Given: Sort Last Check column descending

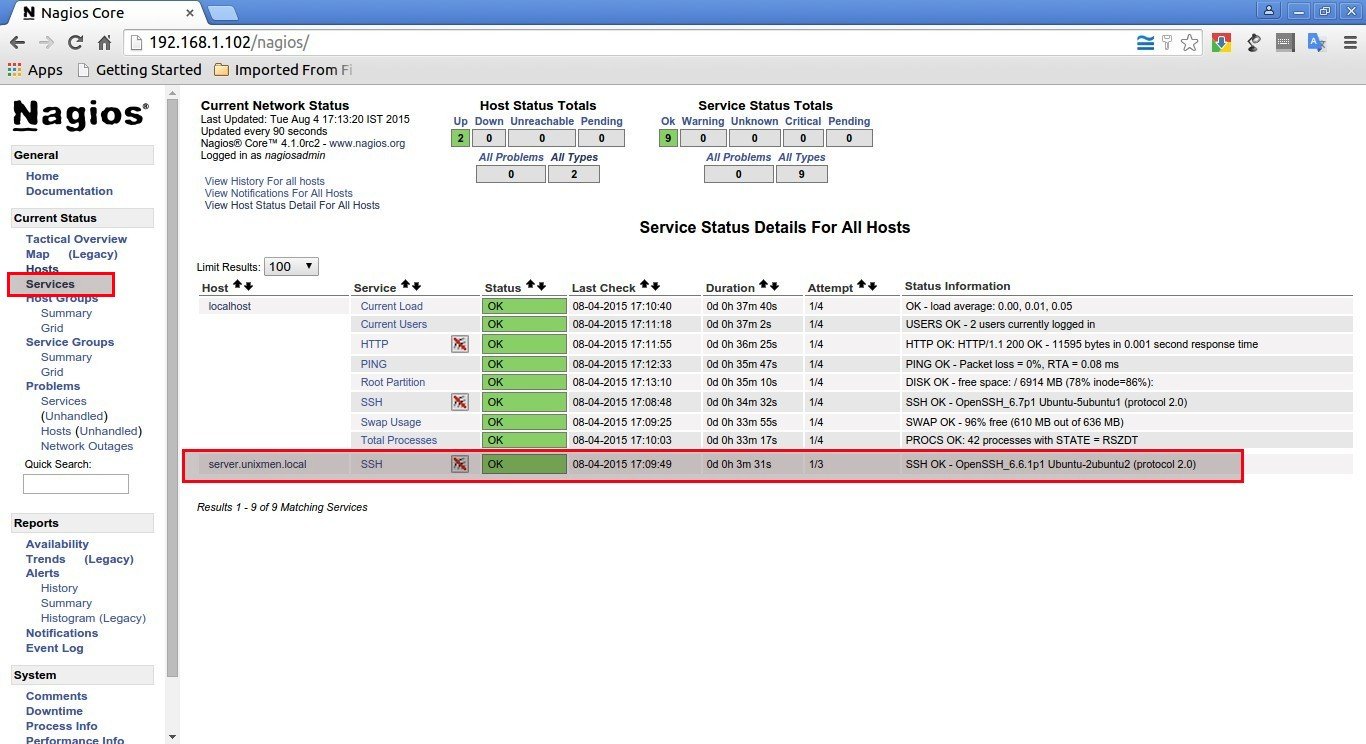Looking at the screenshot, I should (655, 286).
